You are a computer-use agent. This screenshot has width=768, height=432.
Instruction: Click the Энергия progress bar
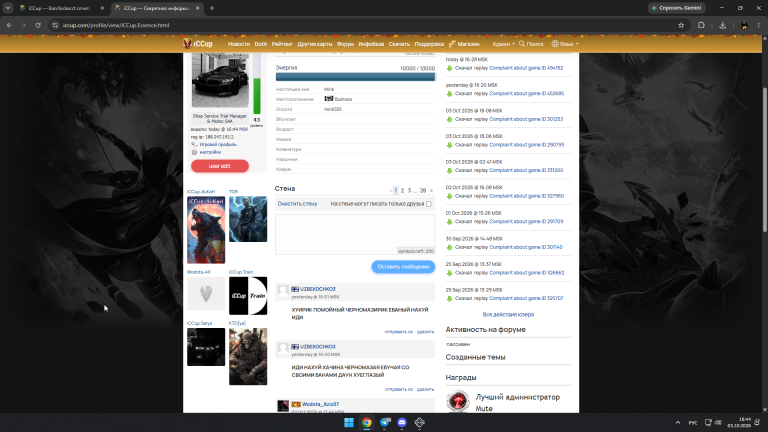[355, 77]
